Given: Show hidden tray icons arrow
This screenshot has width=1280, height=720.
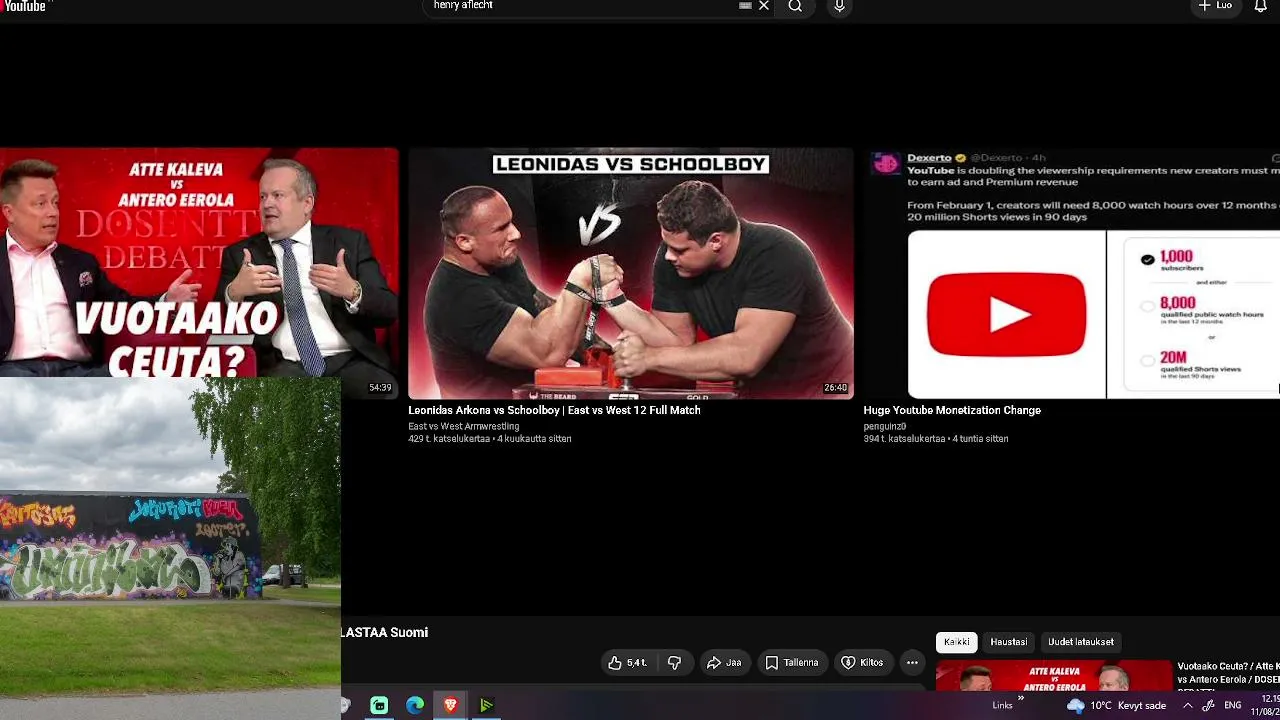Looking at the screenshot, I should 1187,706.
